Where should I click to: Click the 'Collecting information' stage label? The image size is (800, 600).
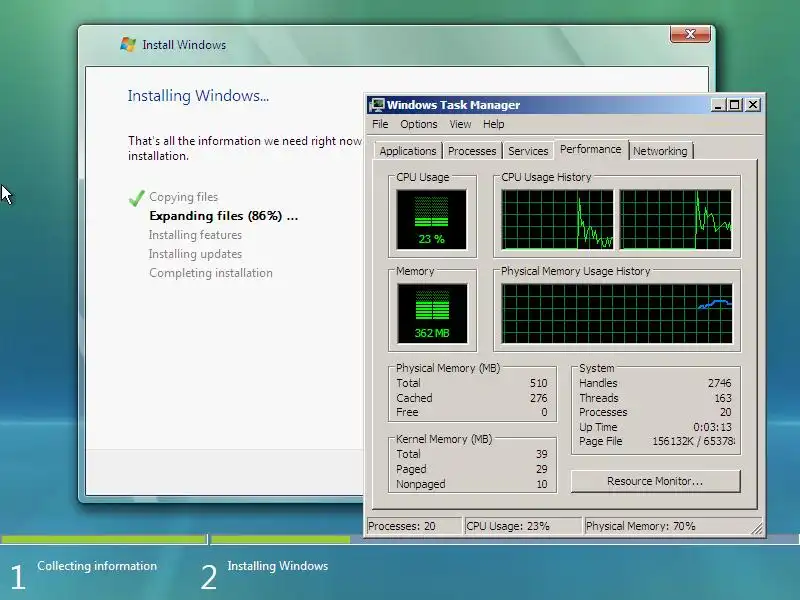(97, 566)
